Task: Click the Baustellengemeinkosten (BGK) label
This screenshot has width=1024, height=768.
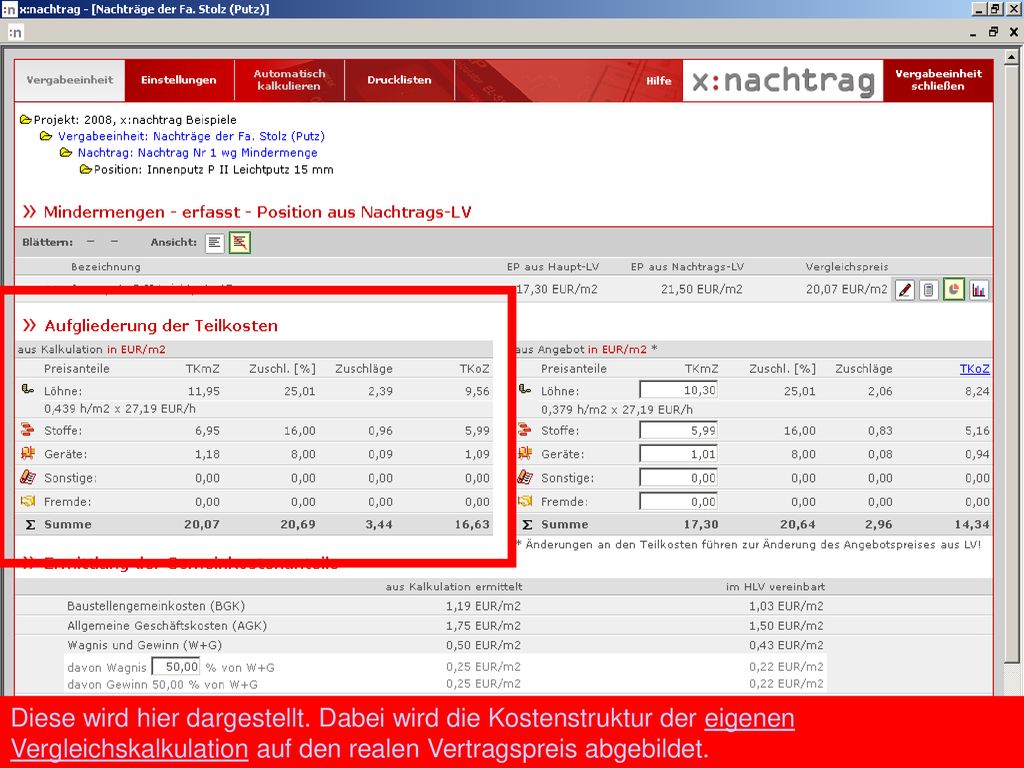Action: pyautogui.click(x=156, y=606)
